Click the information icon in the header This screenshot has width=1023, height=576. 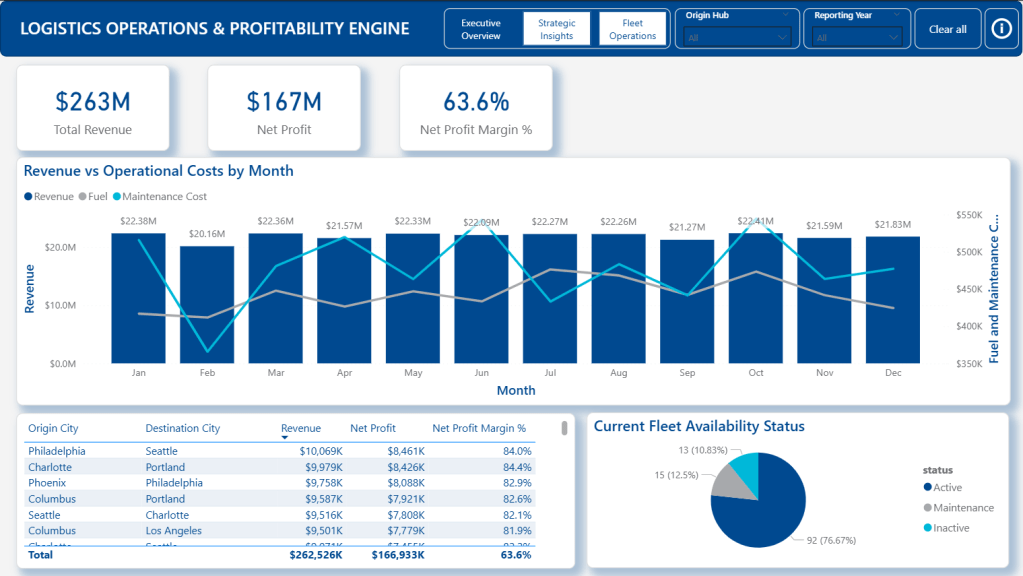(1001, 29)
